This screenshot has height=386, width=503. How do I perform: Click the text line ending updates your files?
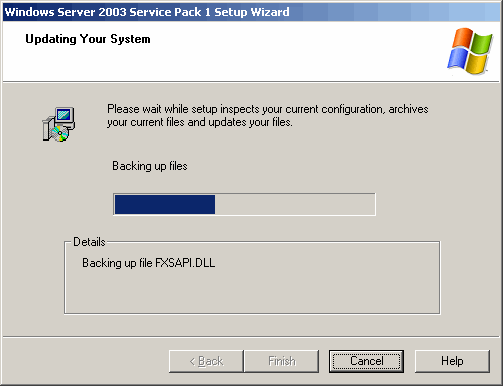pyautogui.click(x=200, y=122)
